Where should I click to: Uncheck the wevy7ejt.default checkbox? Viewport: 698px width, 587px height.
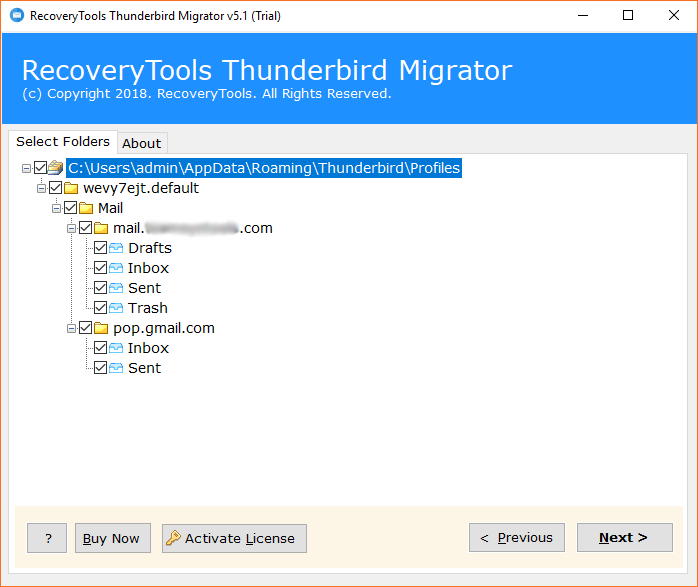coord(56,188)
